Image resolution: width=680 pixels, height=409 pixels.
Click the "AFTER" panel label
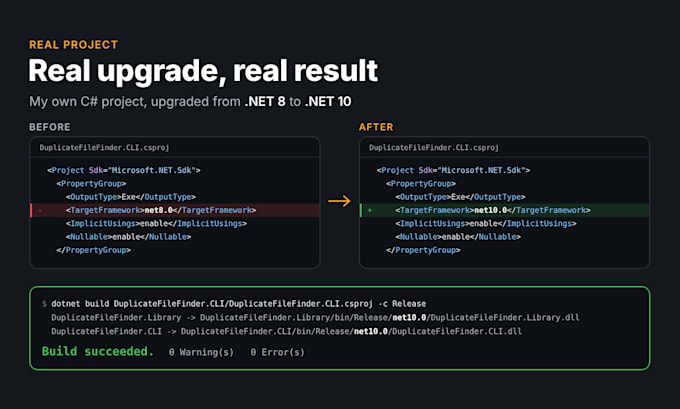click(x=376, y=127)
